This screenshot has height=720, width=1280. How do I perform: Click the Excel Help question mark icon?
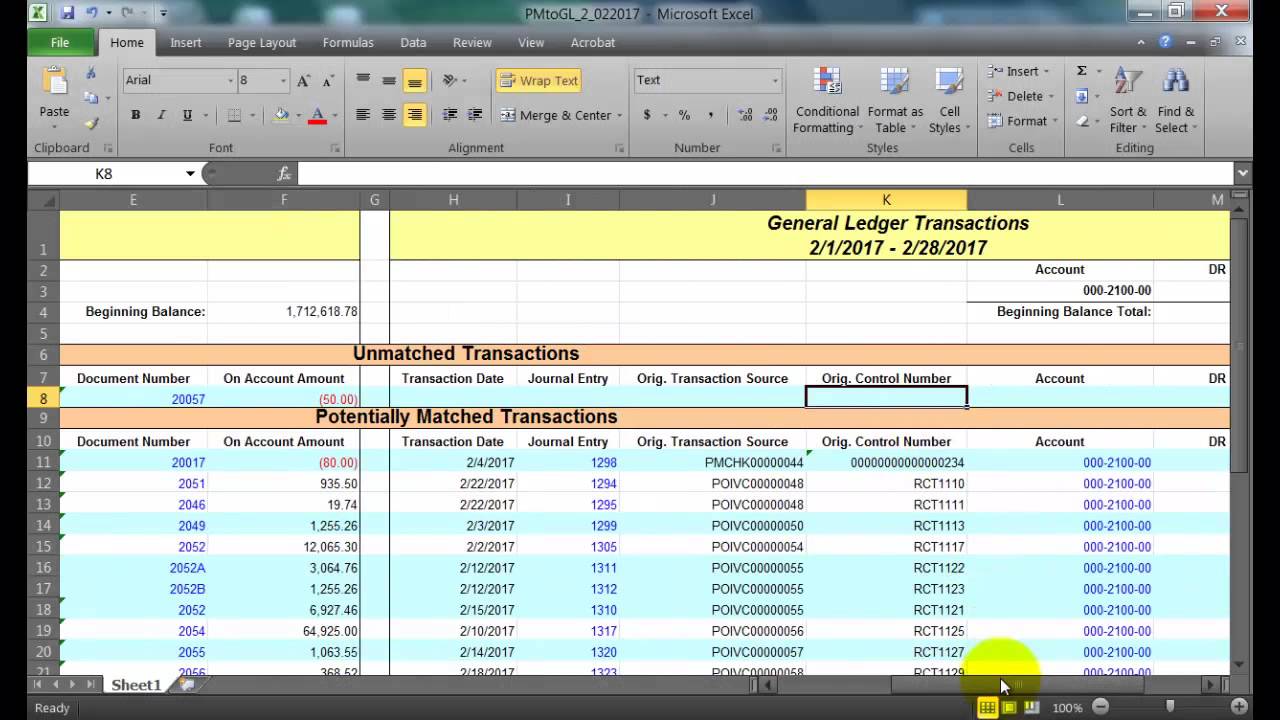[x=1165, y=42]
